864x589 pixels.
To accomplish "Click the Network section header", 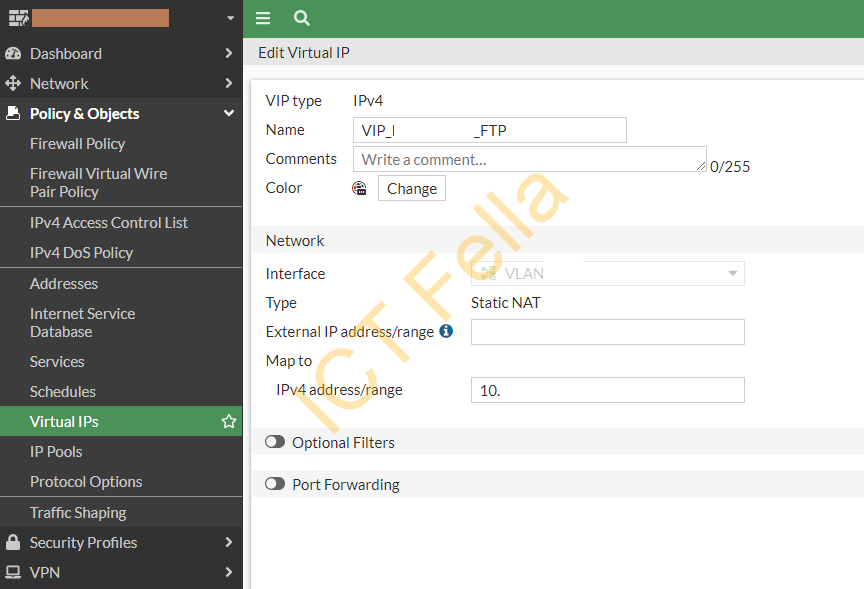I will pyautogui.click(x=295, y=240).
